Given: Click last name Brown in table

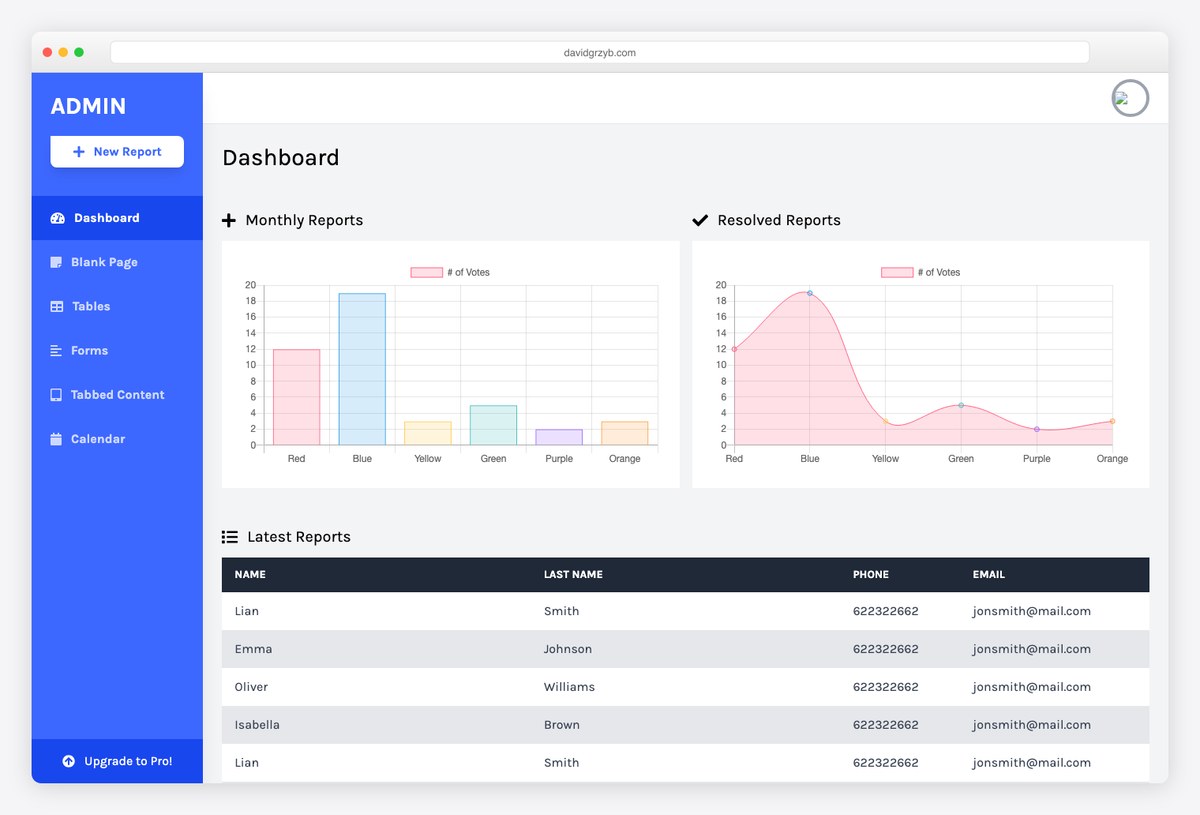Looking at the screenshot, I should point(562,725).
